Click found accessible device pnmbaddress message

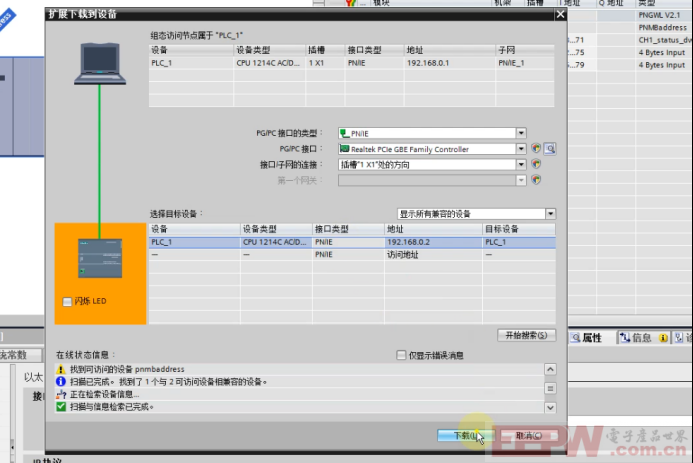point(127,369)
